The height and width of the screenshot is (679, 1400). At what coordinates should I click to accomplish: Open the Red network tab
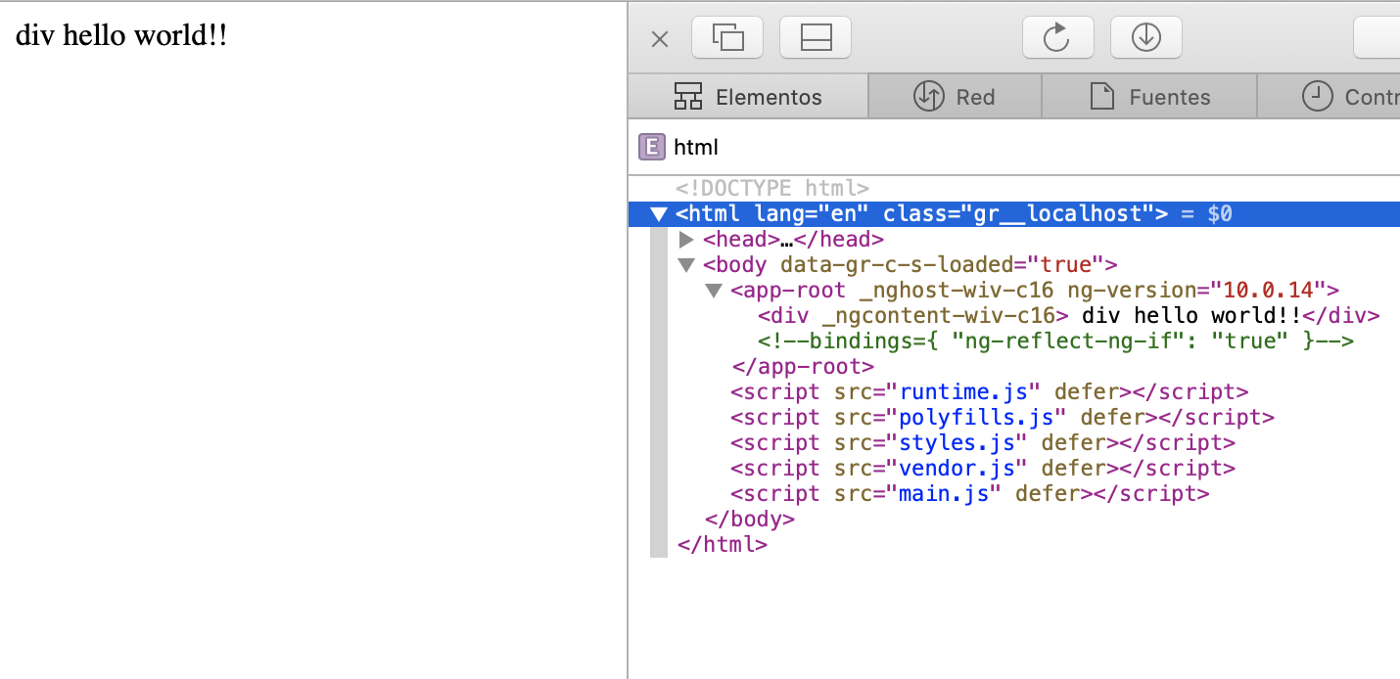coord(954,97)
